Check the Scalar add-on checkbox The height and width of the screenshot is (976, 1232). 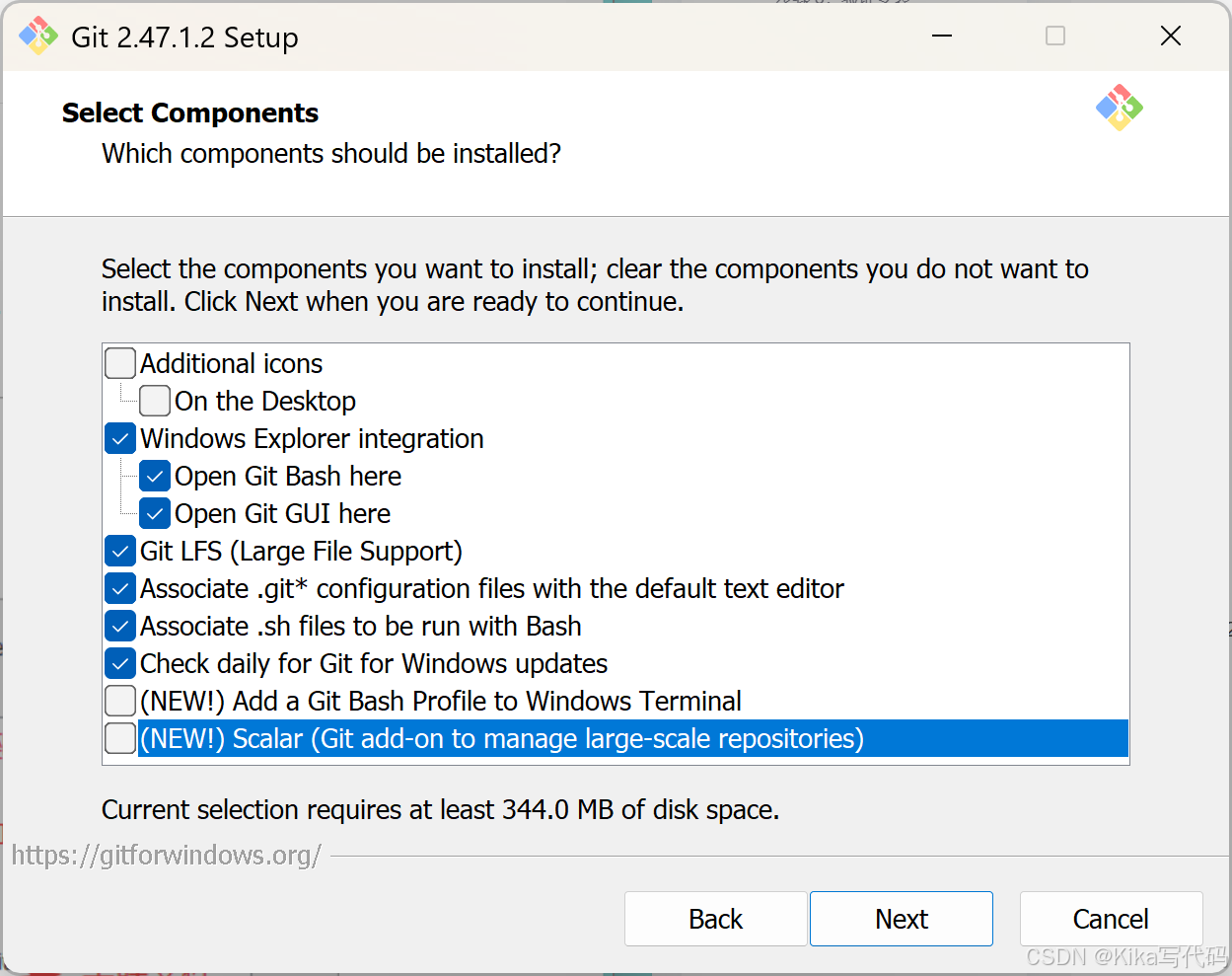click(120, 738)
